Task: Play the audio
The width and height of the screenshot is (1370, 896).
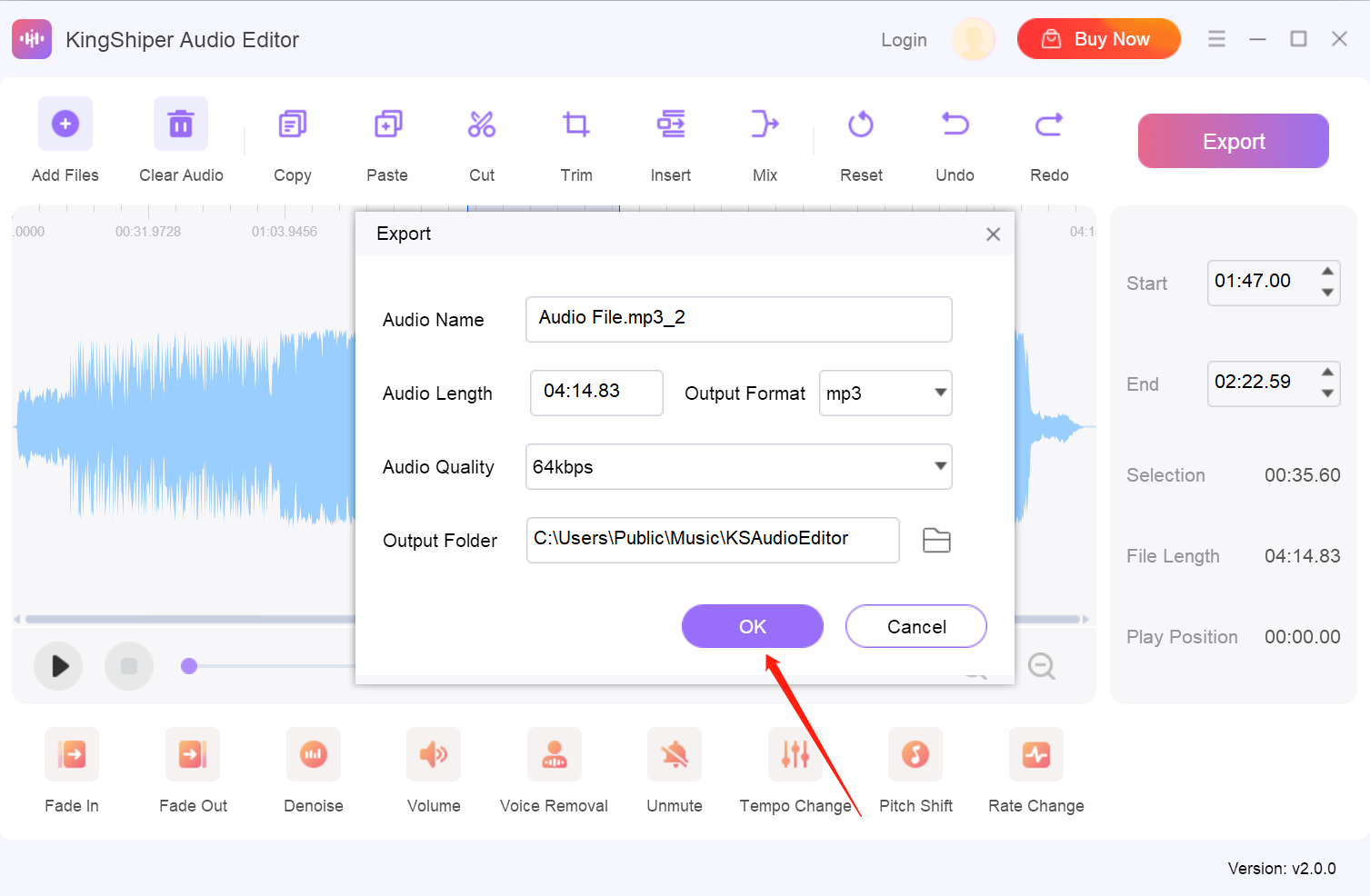Action: click(x=58, y=666)
